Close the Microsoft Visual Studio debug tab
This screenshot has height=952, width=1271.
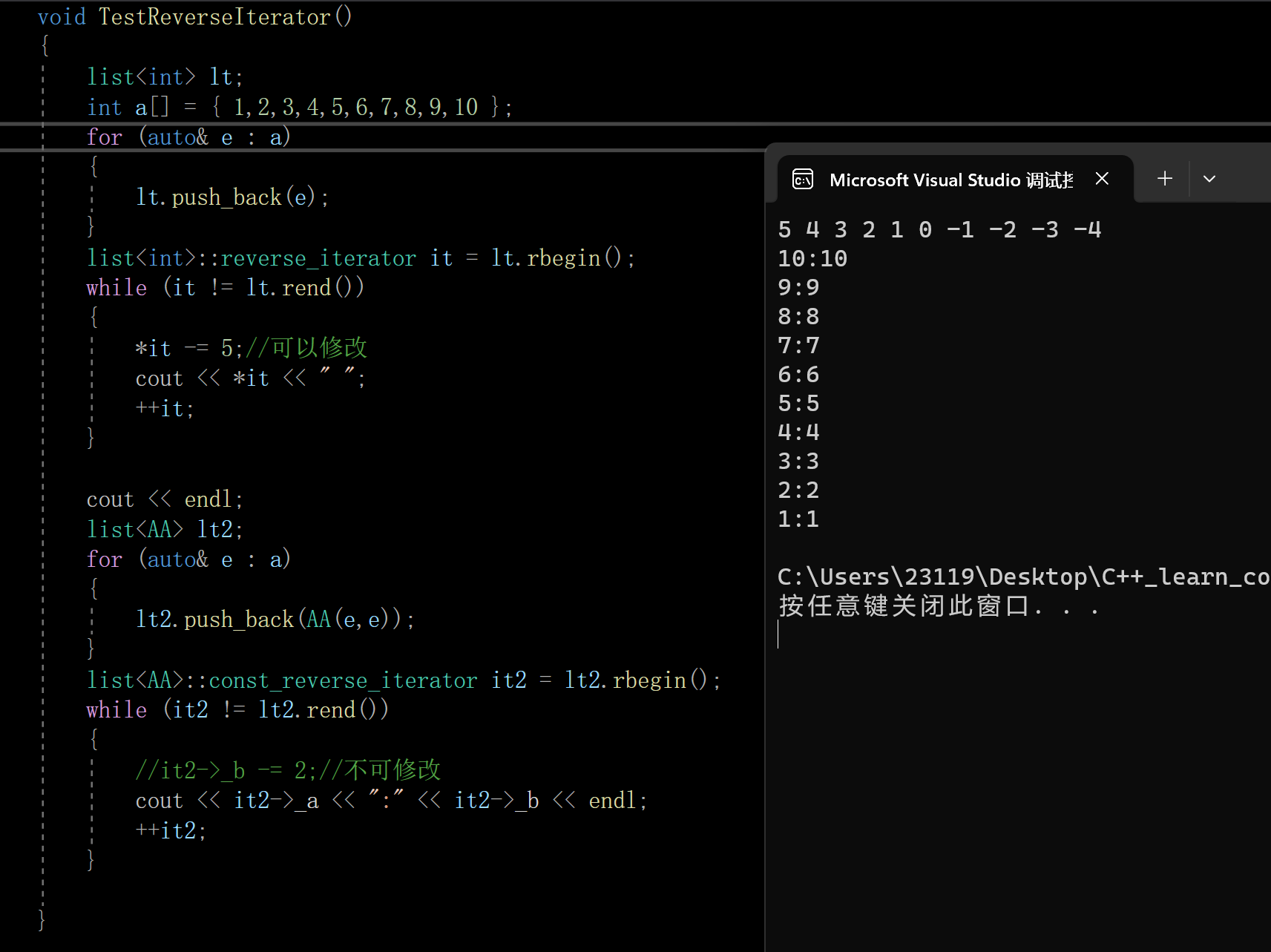click(x=1102, y=179)
